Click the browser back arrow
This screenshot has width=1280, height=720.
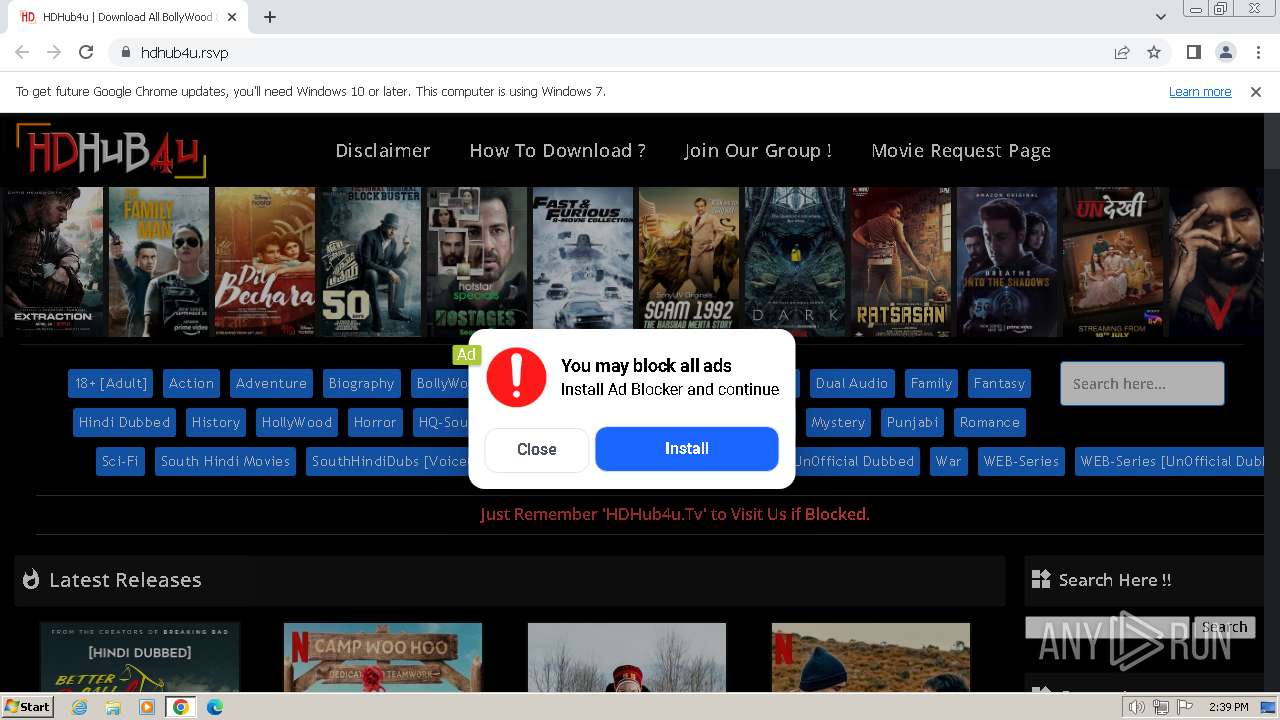tap(22, 52)
